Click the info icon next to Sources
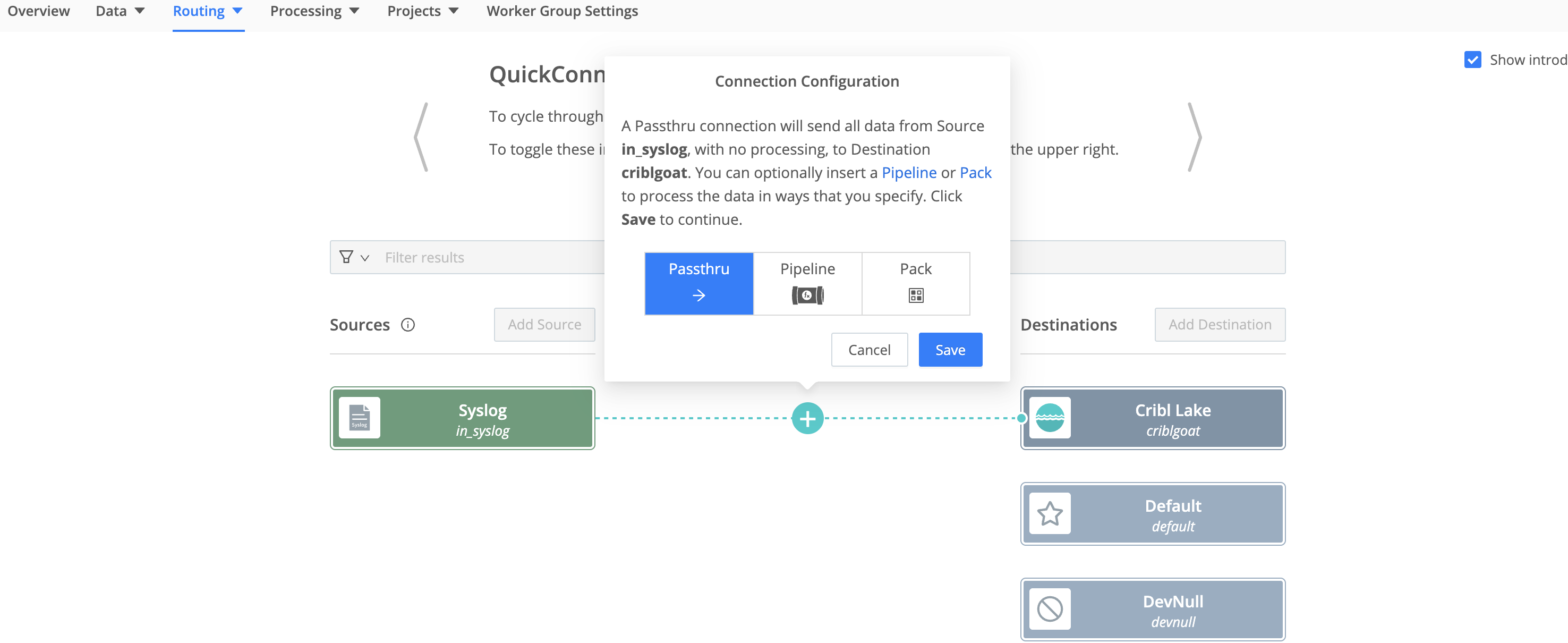 coord(408,325)
